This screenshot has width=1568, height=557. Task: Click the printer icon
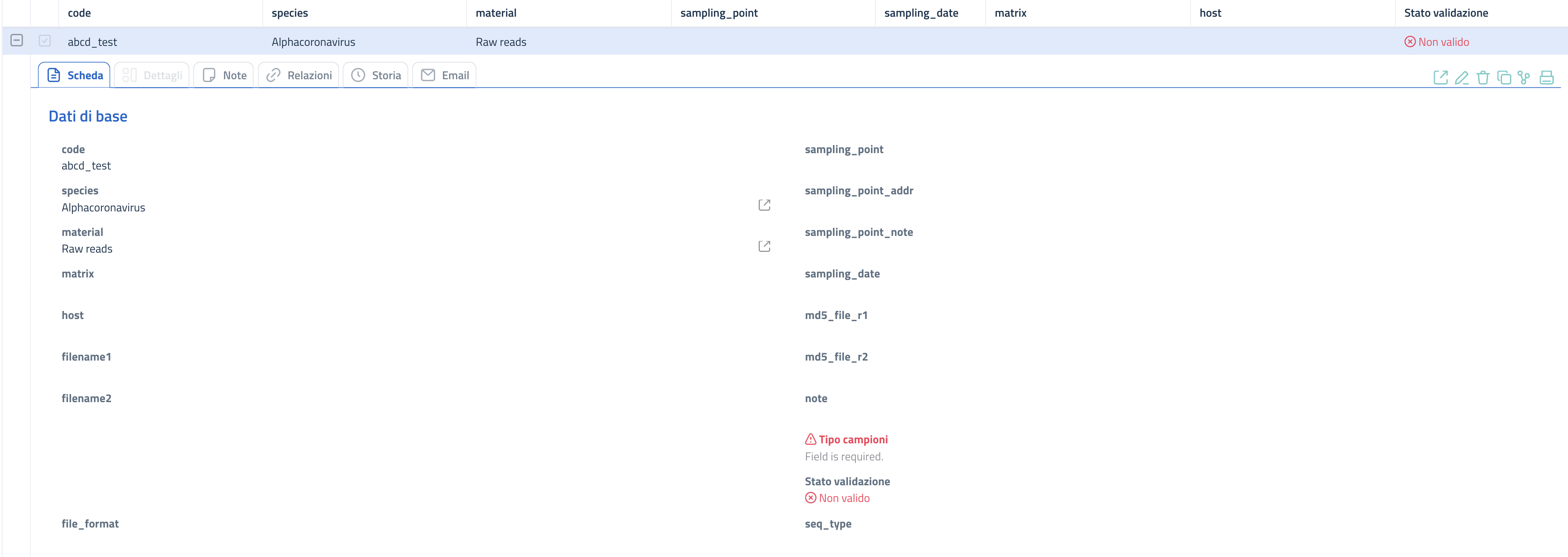tap(1547, 77)
